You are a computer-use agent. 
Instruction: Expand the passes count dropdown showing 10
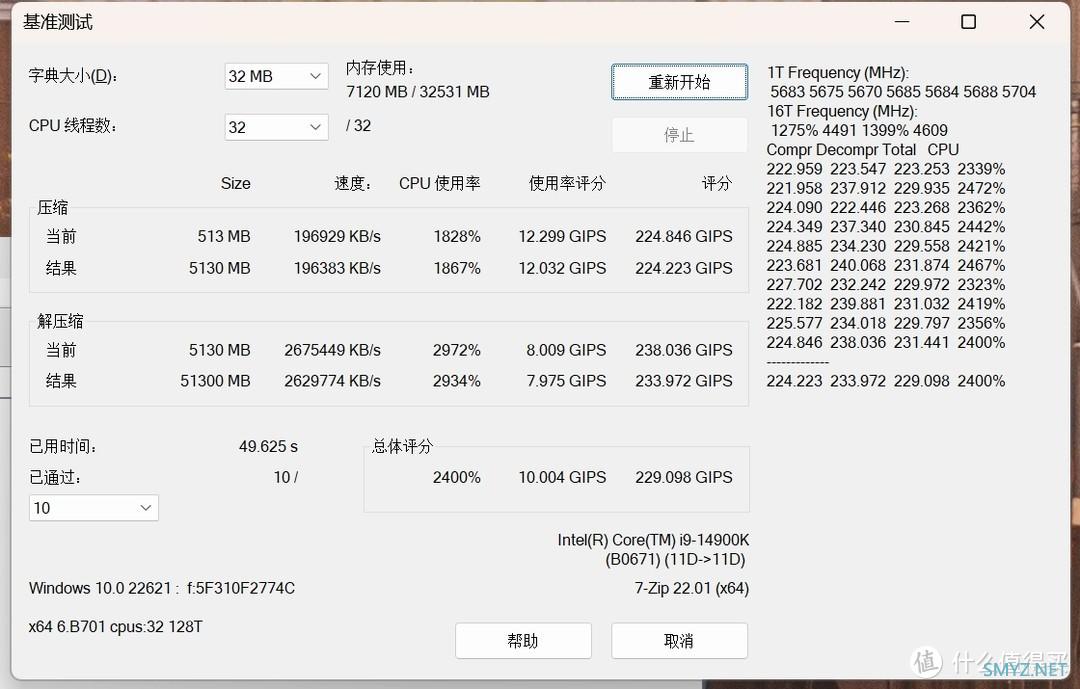(94, 508)
